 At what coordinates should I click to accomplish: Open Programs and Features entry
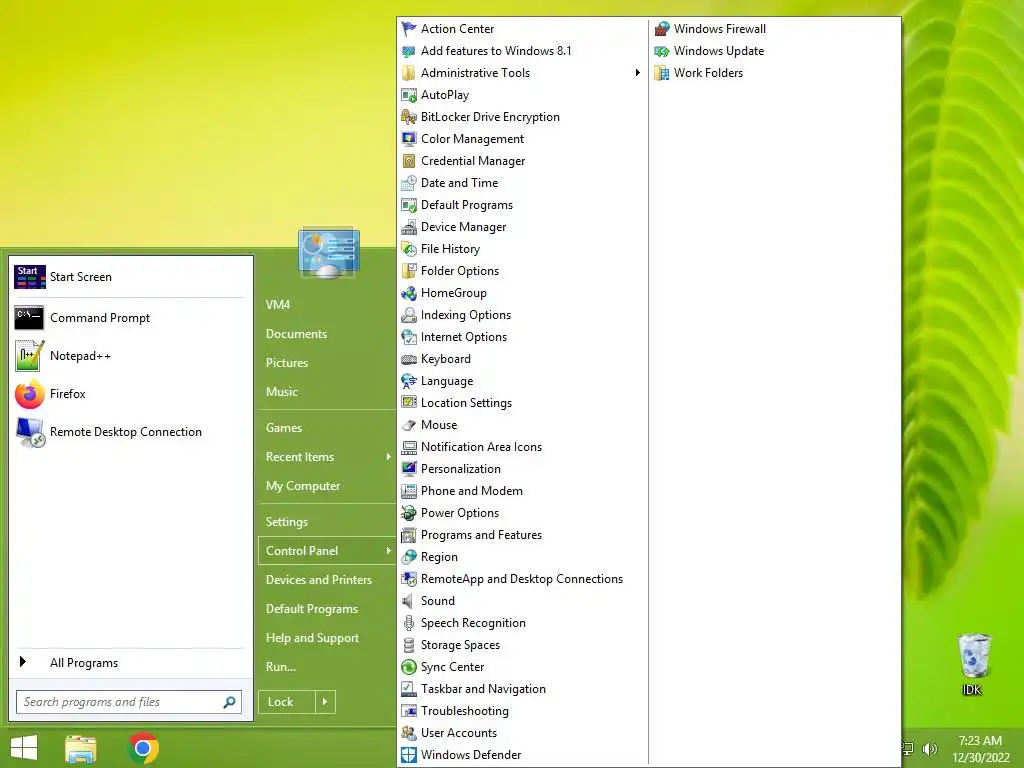[481, 535]
